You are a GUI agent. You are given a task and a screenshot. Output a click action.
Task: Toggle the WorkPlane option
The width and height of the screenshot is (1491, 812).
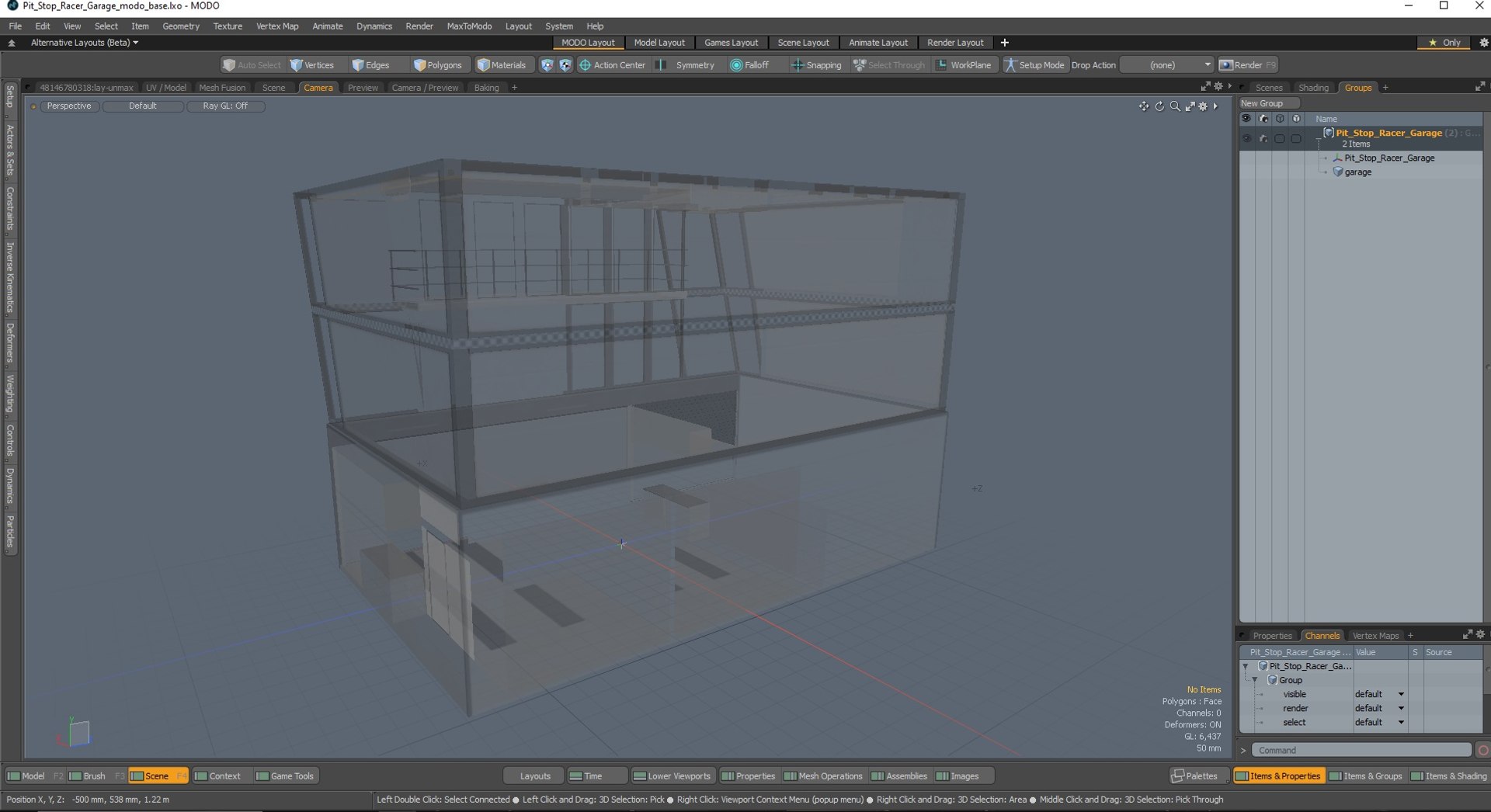click(x=963, y=65)
